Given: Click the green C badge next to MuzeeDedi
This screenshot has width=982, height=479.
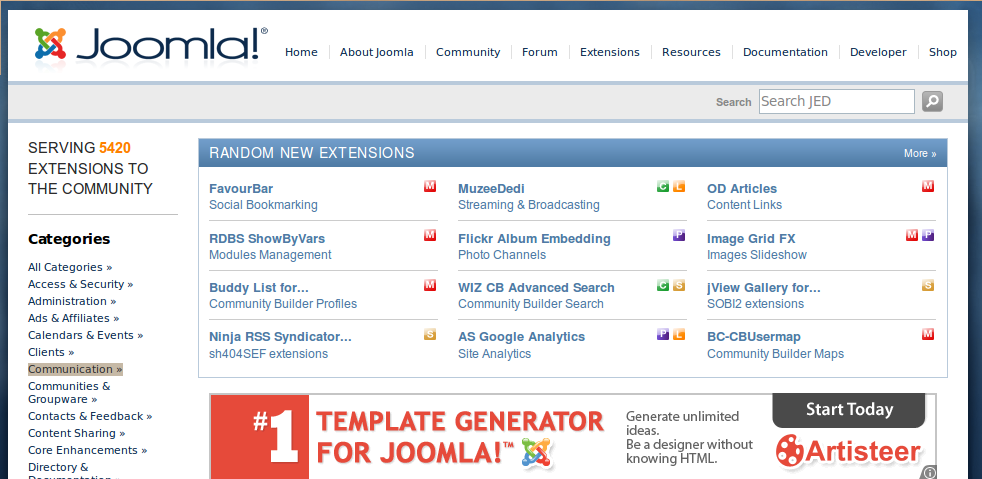Looking at the screenshot, I should 663,186.
